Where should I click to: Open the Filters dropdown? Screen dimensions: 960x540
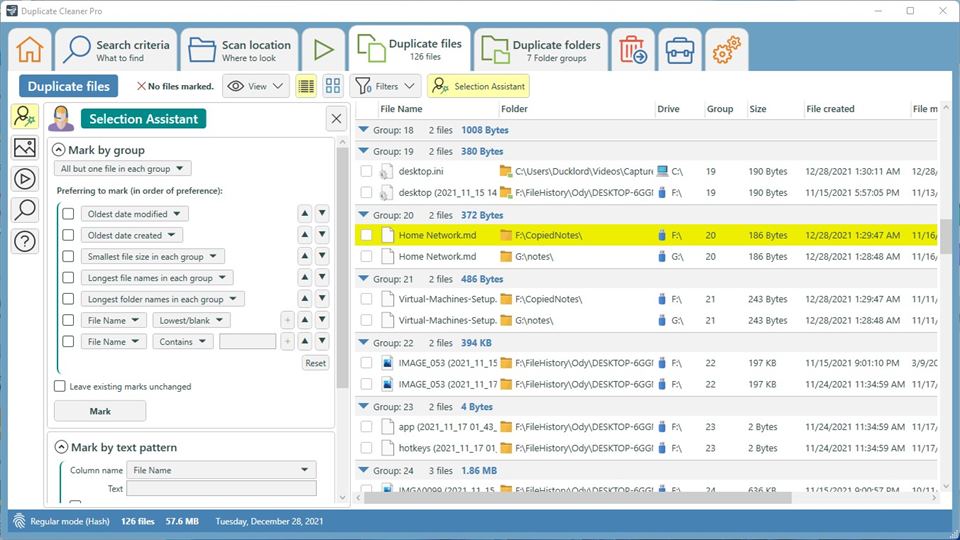coord(385,86)
